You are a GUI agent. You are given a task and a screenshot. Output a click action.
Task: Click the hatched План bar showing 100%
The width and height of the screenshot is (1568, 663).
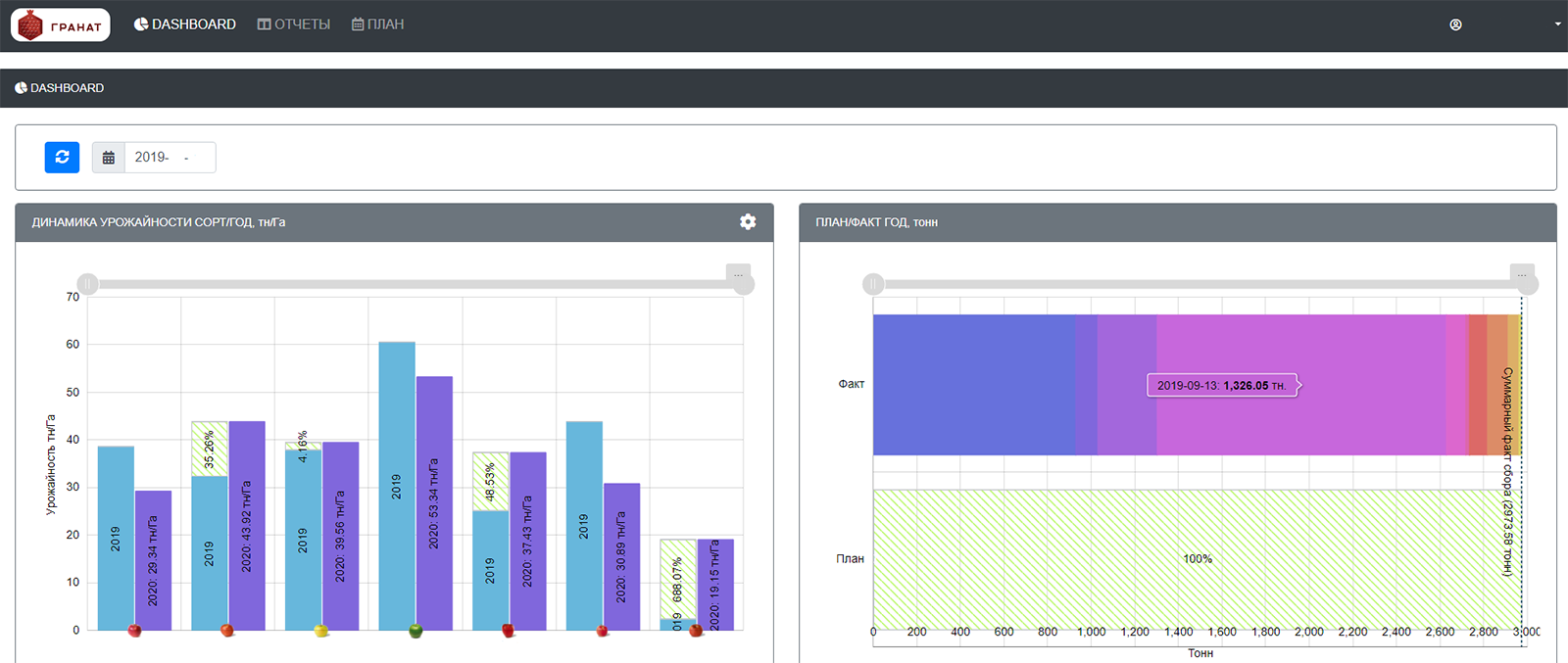1196,558
